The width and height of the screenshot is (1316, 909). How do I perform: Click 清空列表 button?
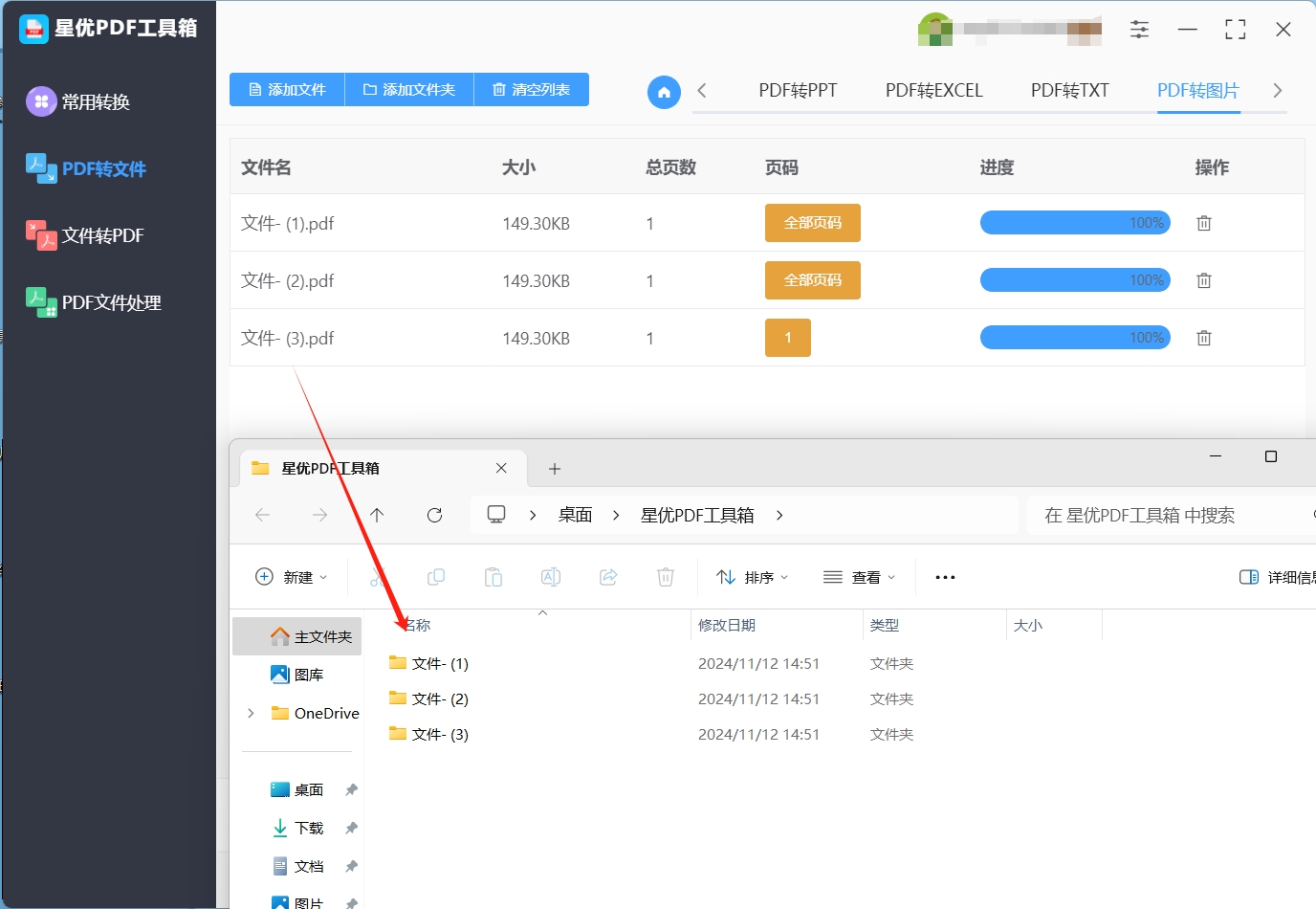[x=532, y=89]
